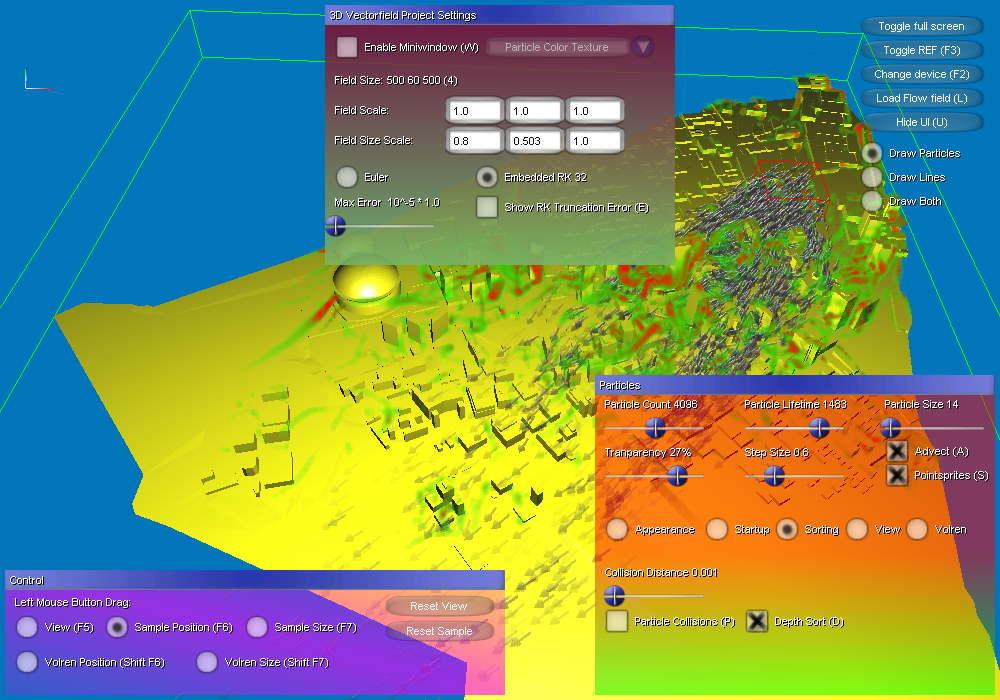Viewport: 1000px width, 700px height.
Task: Click the Field Size Scale 0.503 field
Action: [535, 141]
